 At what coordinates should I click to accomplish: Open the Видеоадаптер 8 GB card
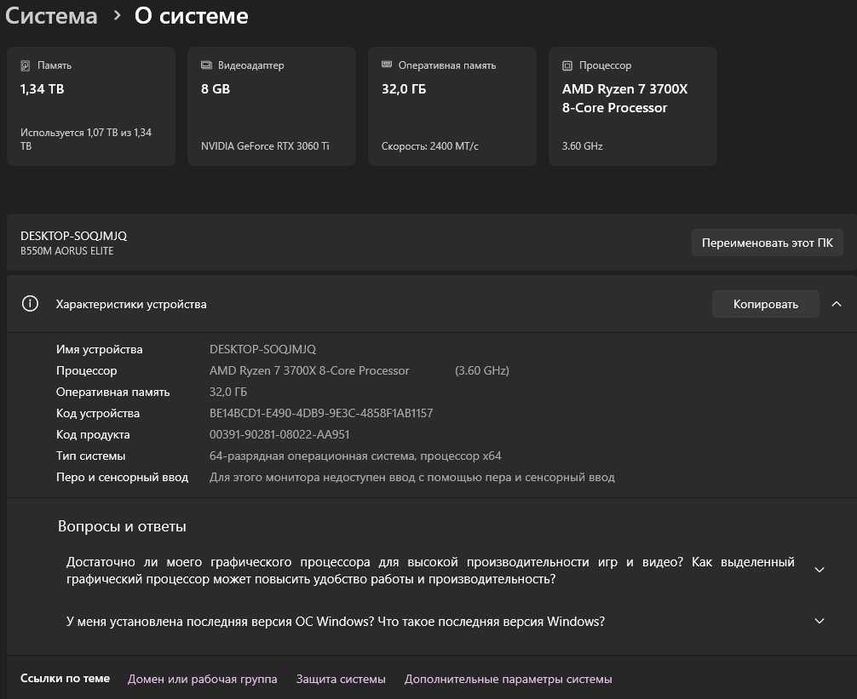coord(272,106)
